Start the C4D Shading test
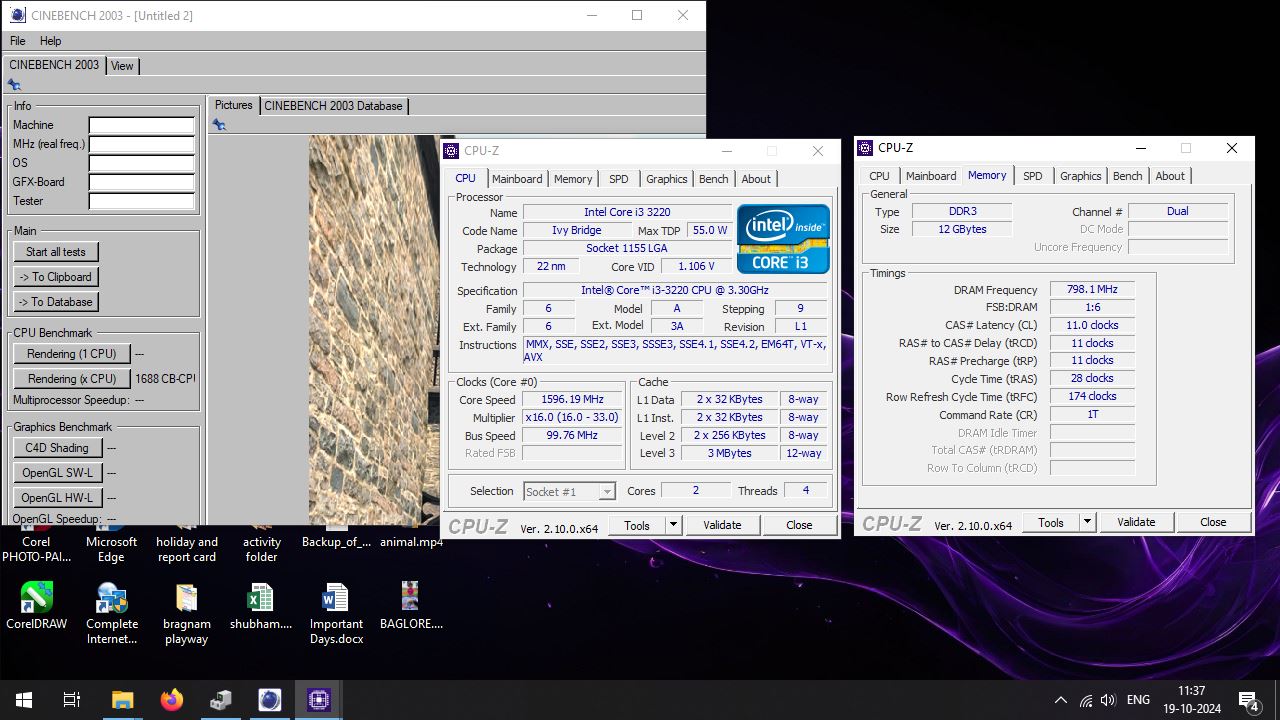Image resolution: width=1280 pixels, height=720 pixels. (57, 448)
